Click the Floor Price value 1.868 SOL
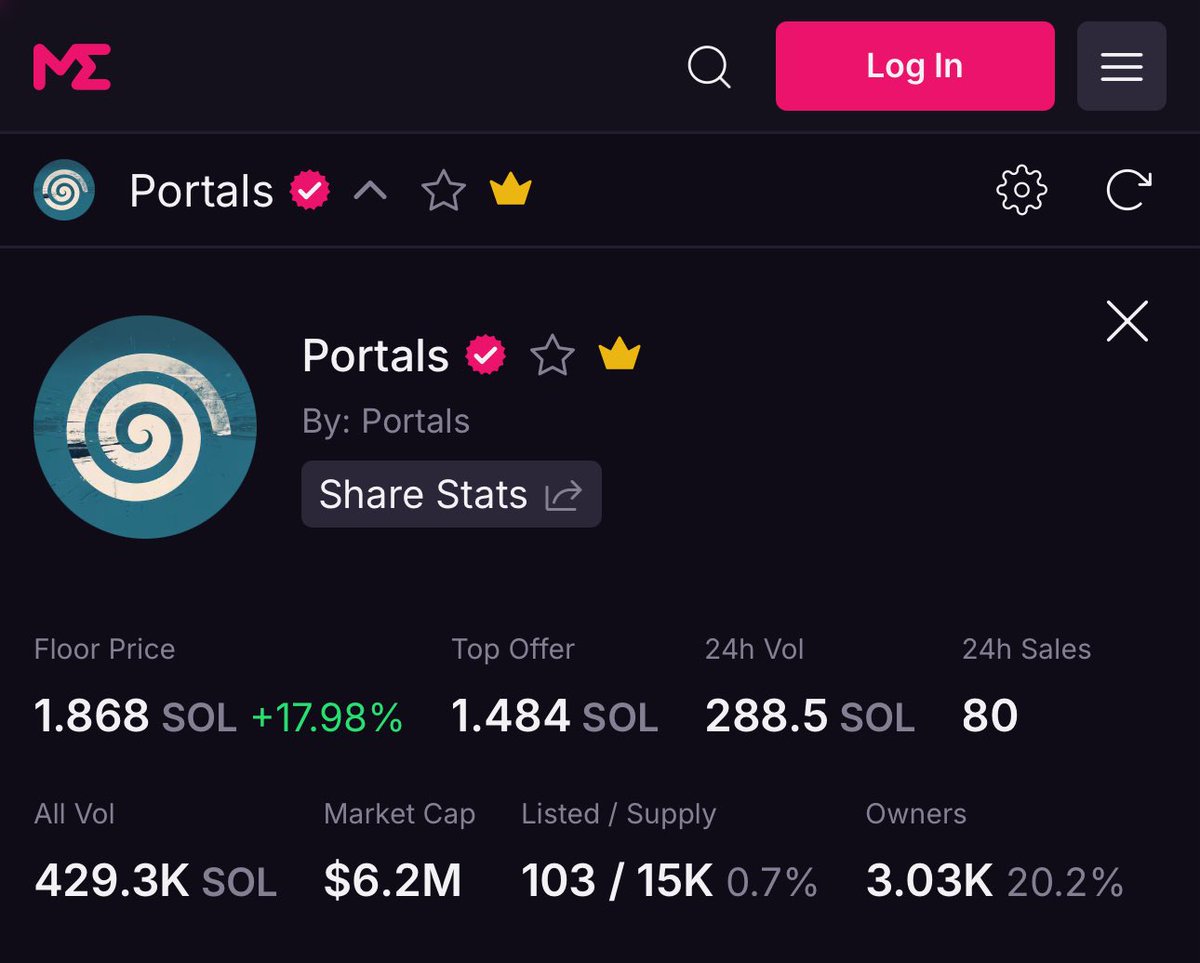Image resolution: width=1200 pixels, height=963 pixels. [x=135, y=716]
